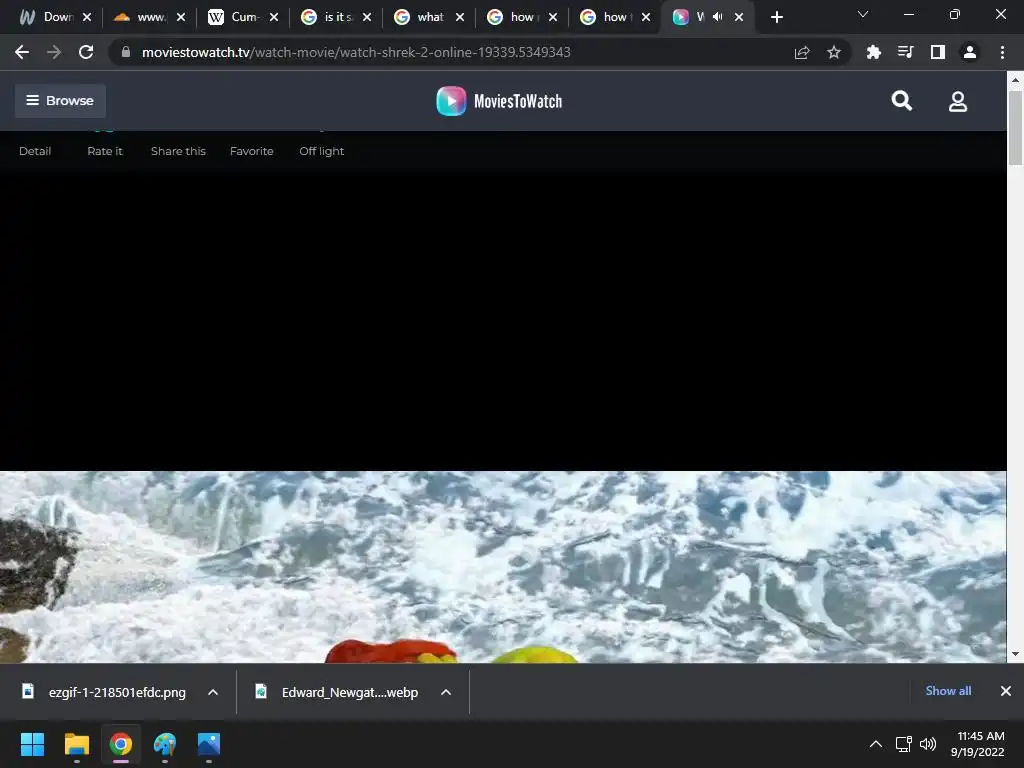Viewport: 1024px width, 768px height.
Task: Open the Chrome profile icon
Action: coord(970,52)
